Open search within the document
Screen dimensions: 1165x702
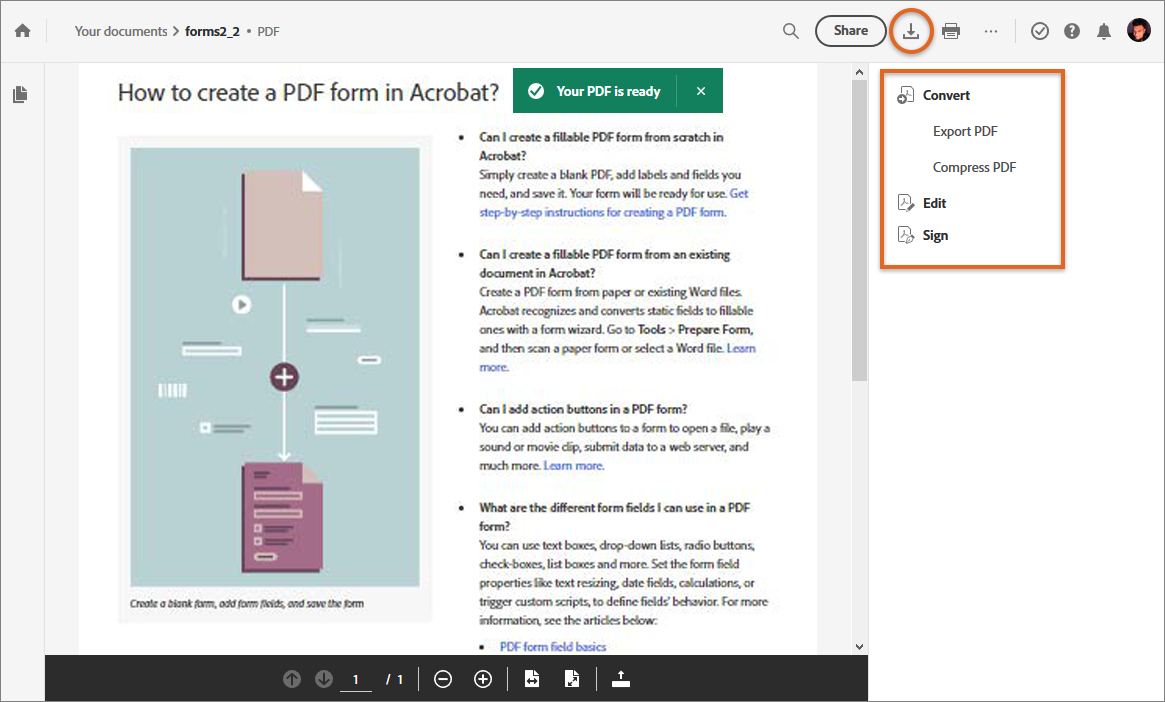click(x=790, y=31)
